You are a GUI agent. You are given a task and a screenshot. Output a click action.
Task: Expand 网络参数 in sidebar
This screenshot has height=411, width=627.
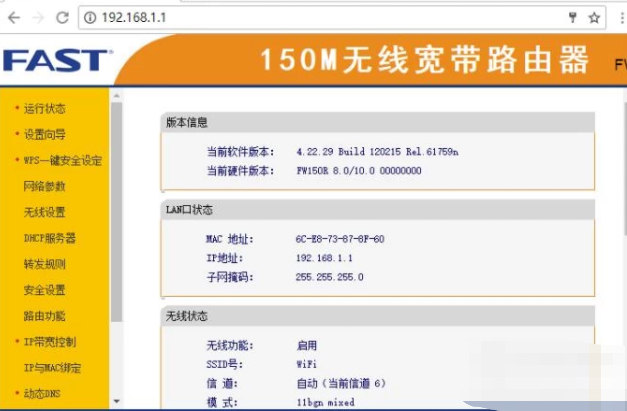(44, 186)
